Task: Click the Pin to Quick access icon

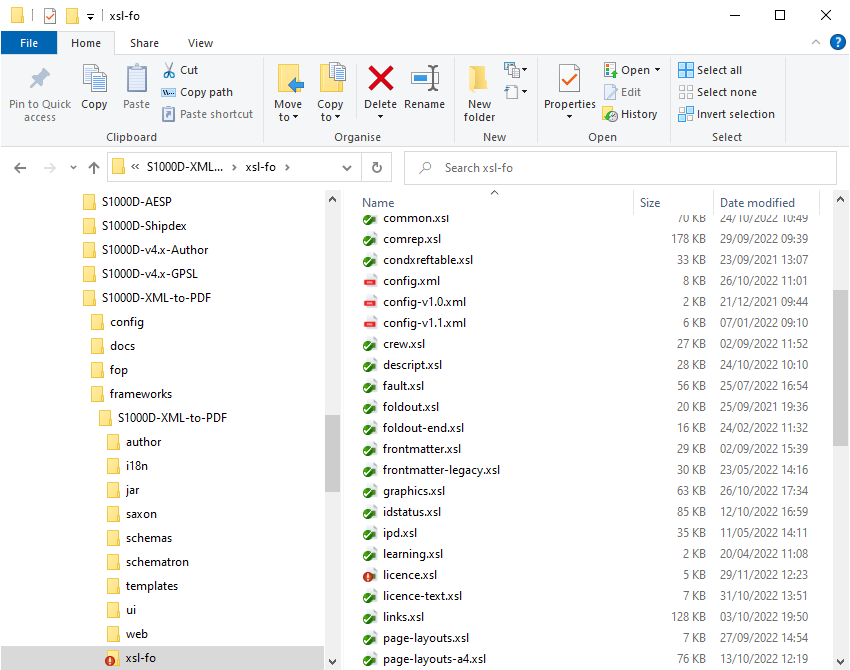Action: tap(40, 79)
